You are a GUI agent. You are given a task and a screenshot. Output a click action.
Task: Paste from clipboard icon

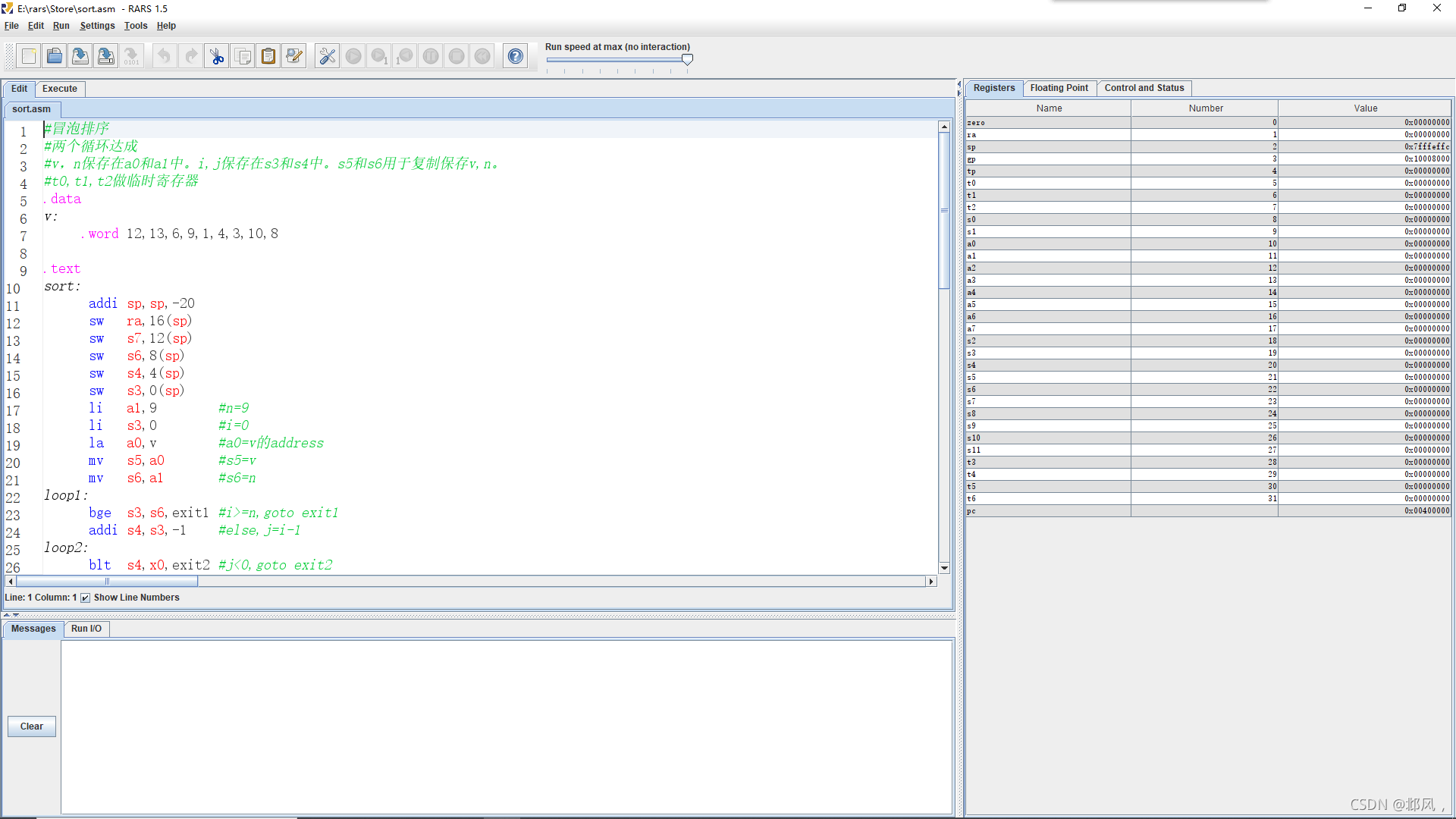pos(268,56)
